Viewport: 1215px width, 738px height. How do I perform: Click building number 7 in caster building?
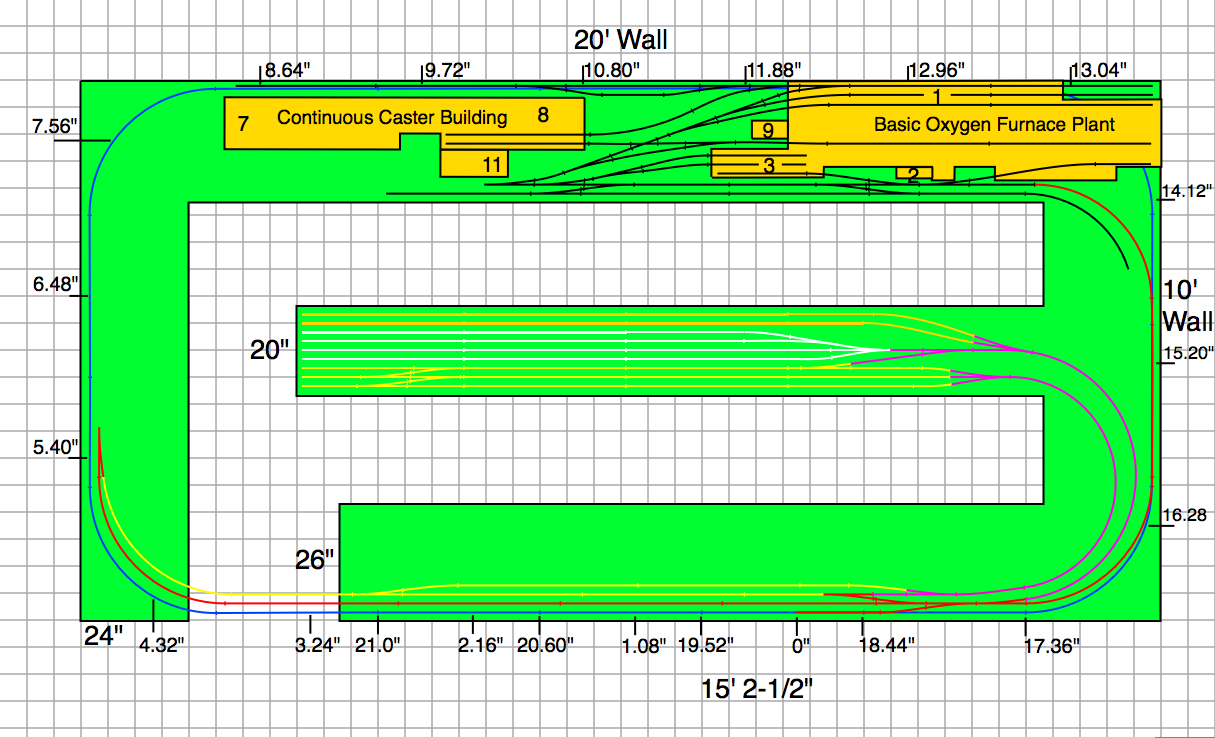pos(243,125)
